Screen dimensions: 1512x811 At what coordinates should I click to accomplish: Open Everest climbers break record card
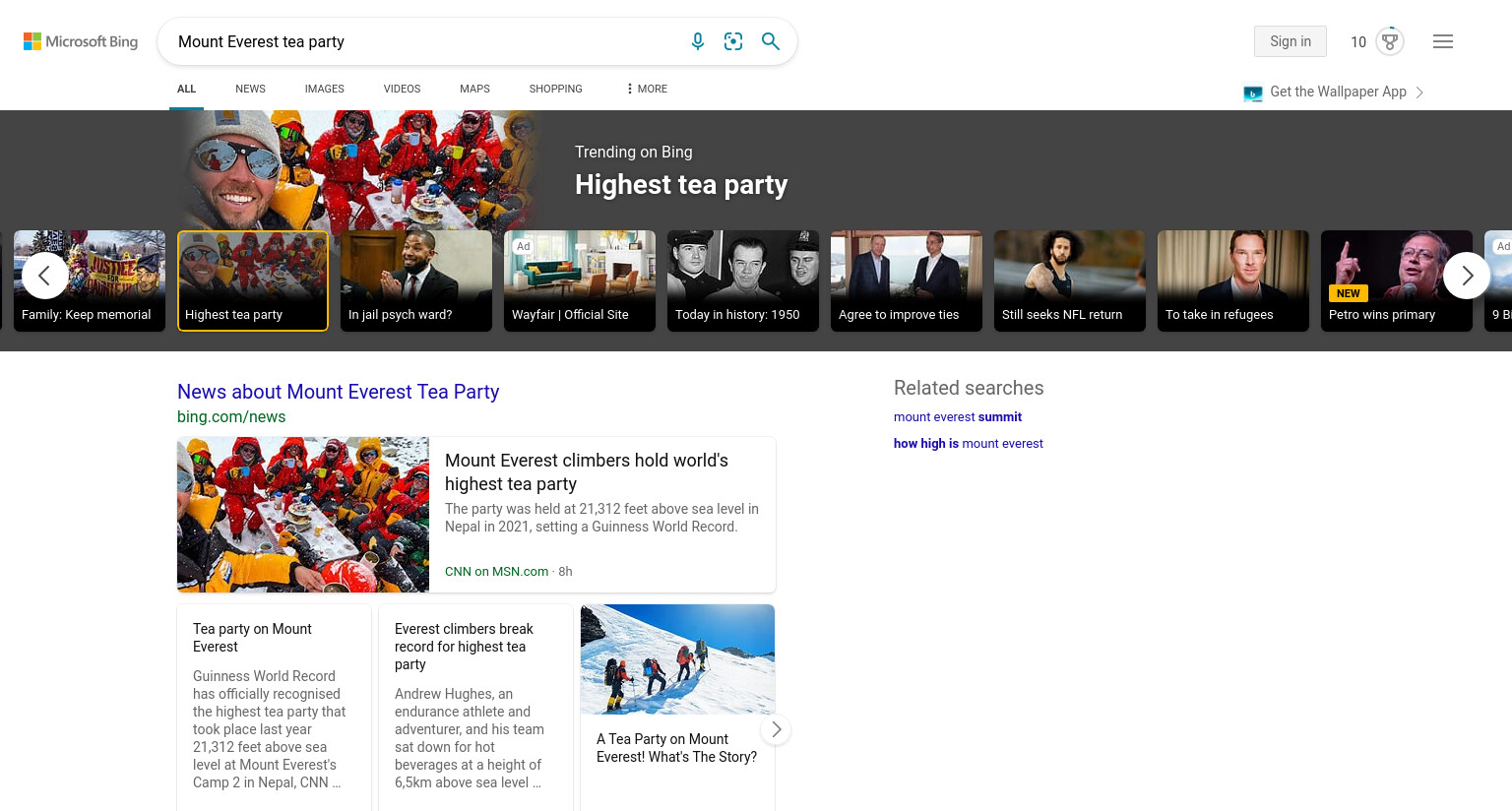pos(475,708)
